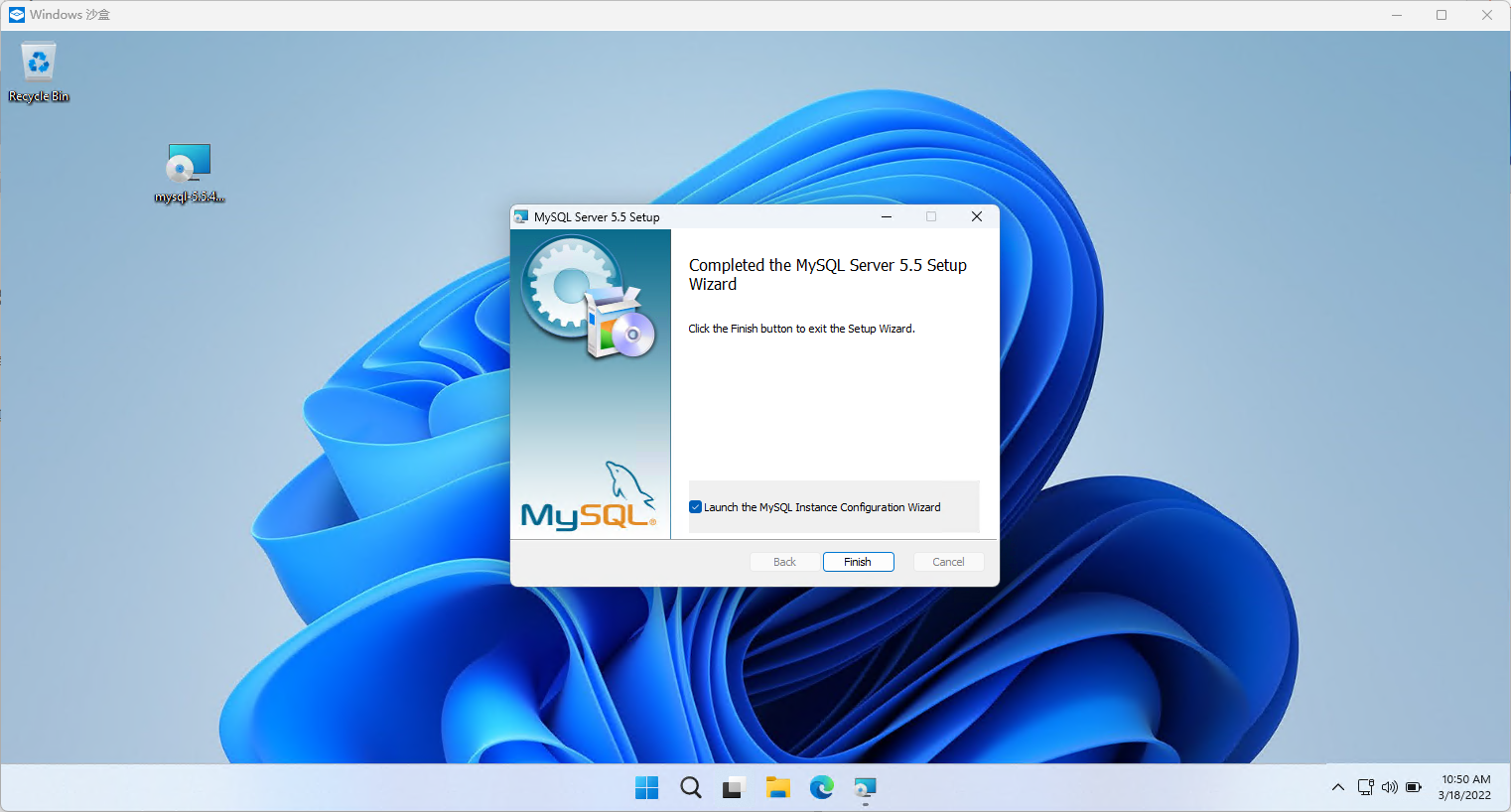Click the Finish button in MySQL Setup

pos(858,562)
